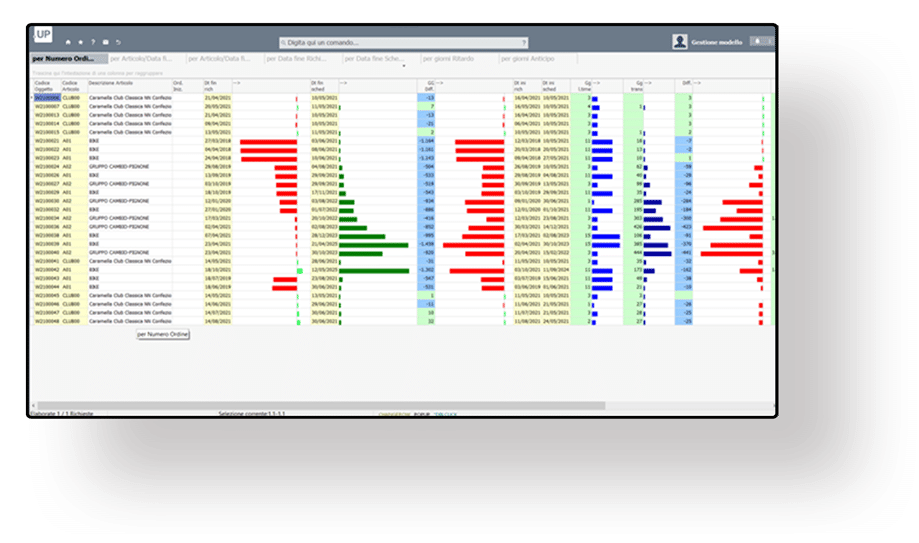Click the star favorites icon

tap(80, 43)
